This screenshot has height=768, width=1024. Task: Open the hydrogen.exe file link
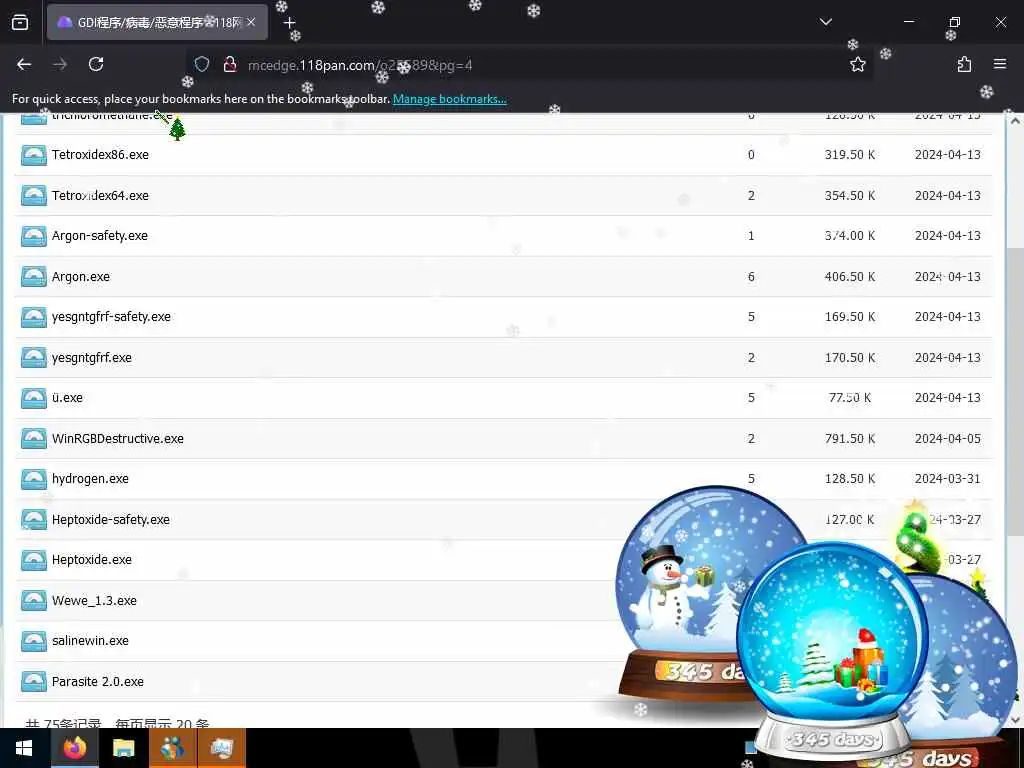(90, 479)
